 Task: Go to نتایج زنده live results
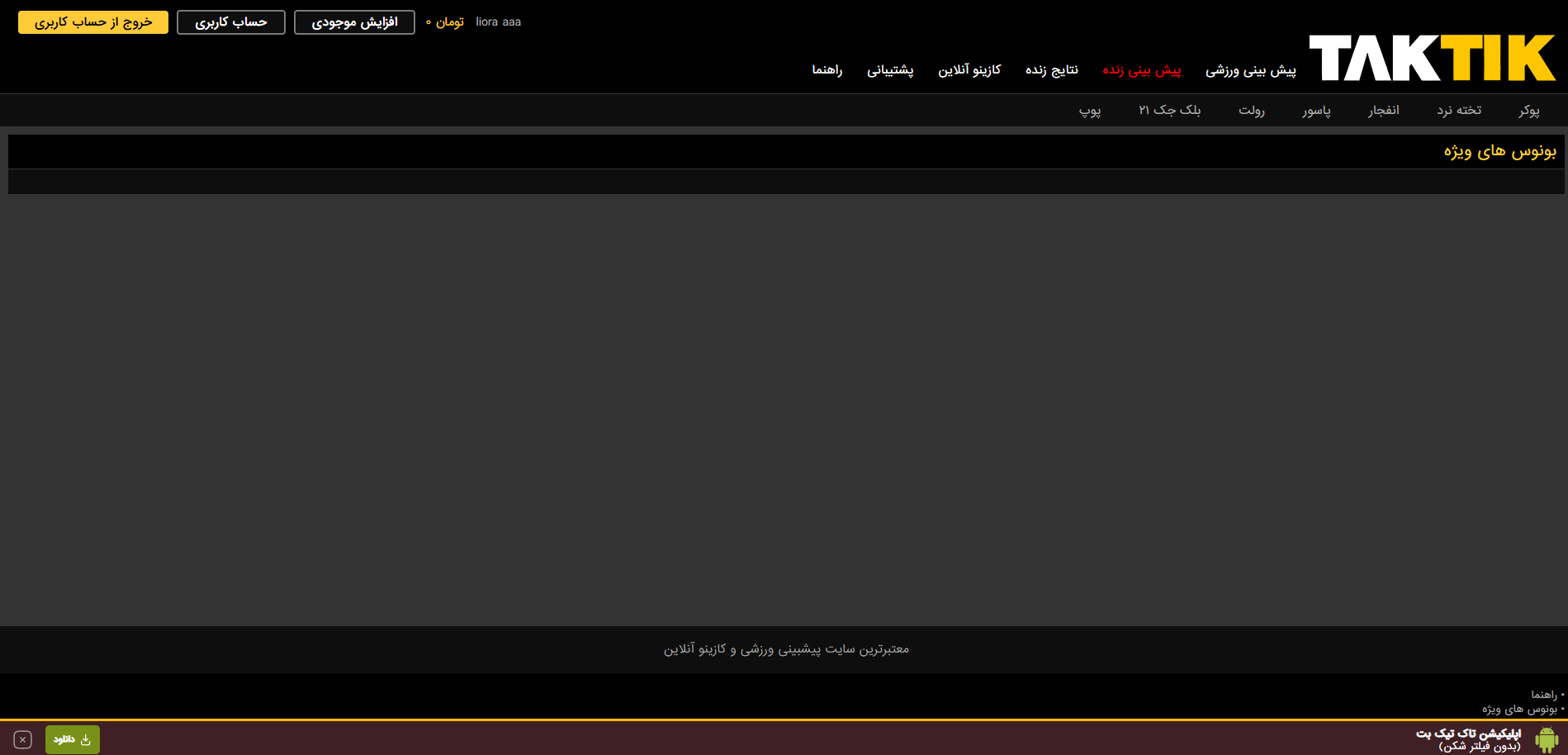point(1051,70)
